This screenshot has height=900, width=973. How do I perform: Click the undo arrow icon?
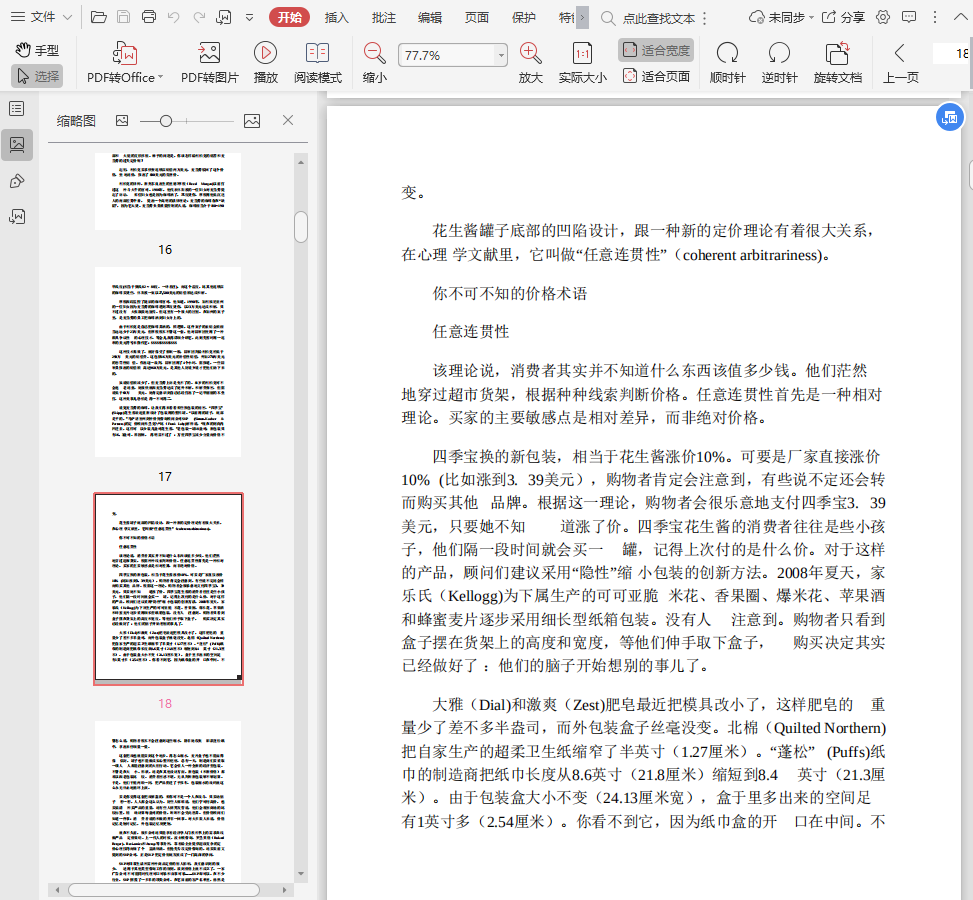(x=174, y=17)
